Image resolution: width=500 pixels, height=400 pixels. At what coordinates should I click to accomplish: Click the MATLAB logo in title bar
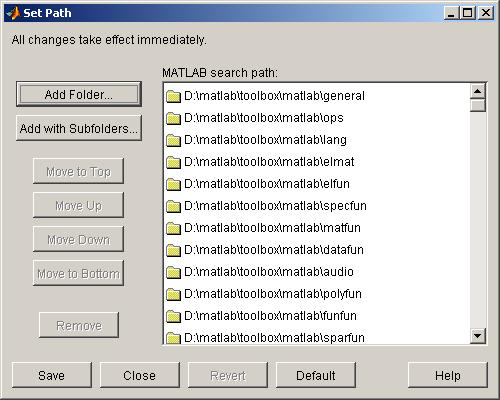coord(13,13)
